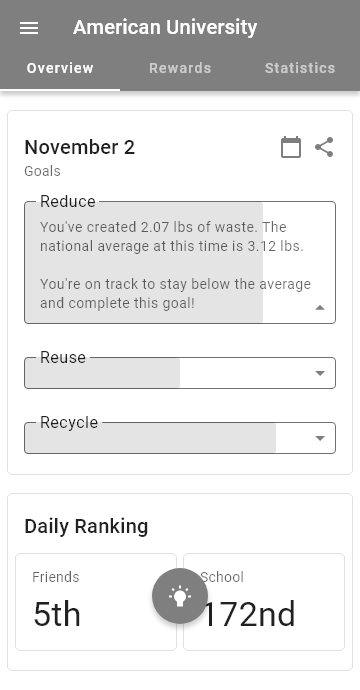Switch to the Statistics tab
This screenshot has height=690, width=360.
pos(300,68)
